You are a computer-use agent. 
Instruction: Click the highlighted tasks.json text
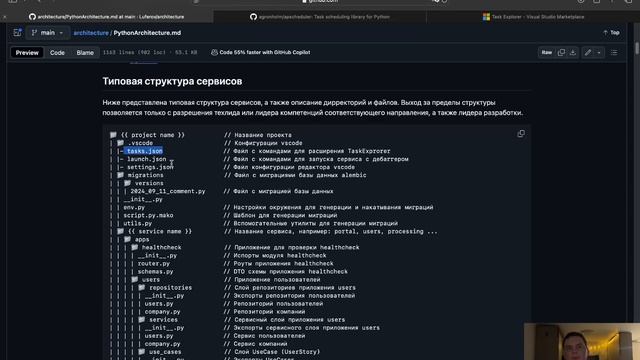144,151
